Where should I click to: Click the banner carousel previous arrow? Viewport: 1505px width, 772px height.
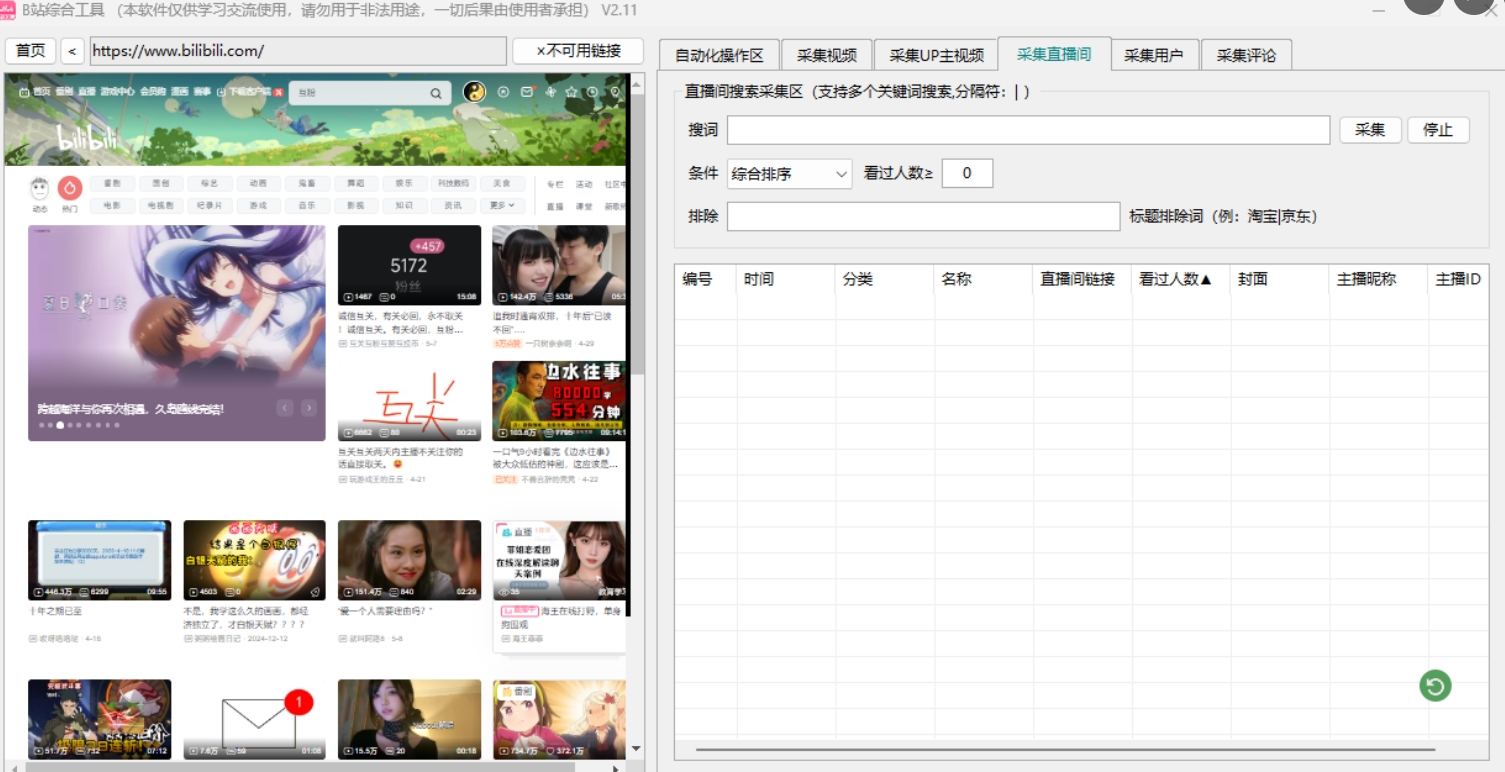click(x=285, y=408)
